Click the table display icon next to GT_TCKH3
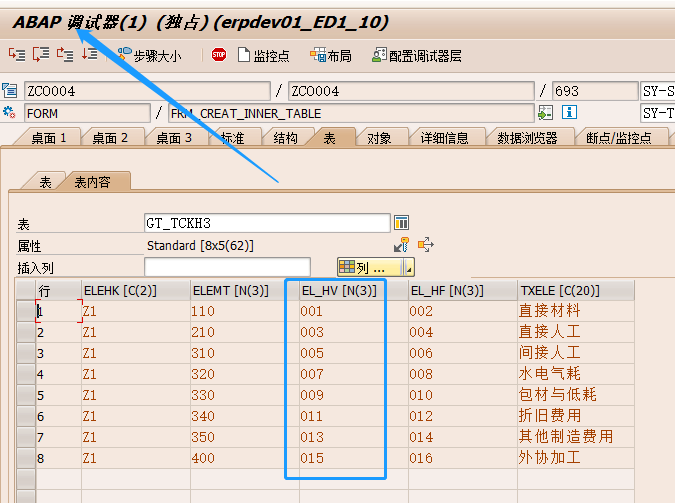This screenshot has width=675, height=503. (x=401, y=223)
